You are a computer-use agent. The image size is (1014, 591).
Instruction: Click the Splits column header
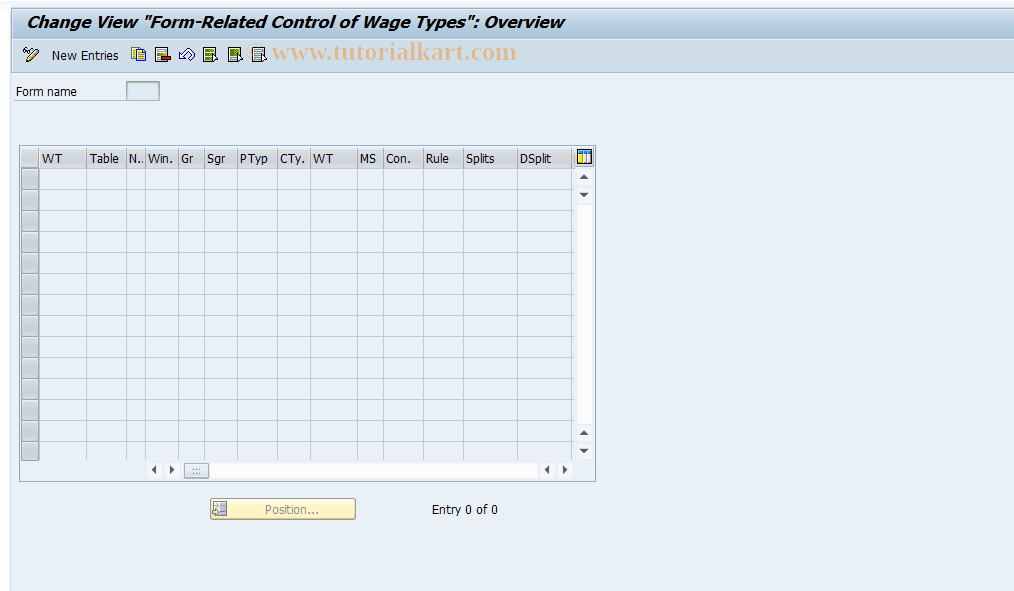(490, 158)
